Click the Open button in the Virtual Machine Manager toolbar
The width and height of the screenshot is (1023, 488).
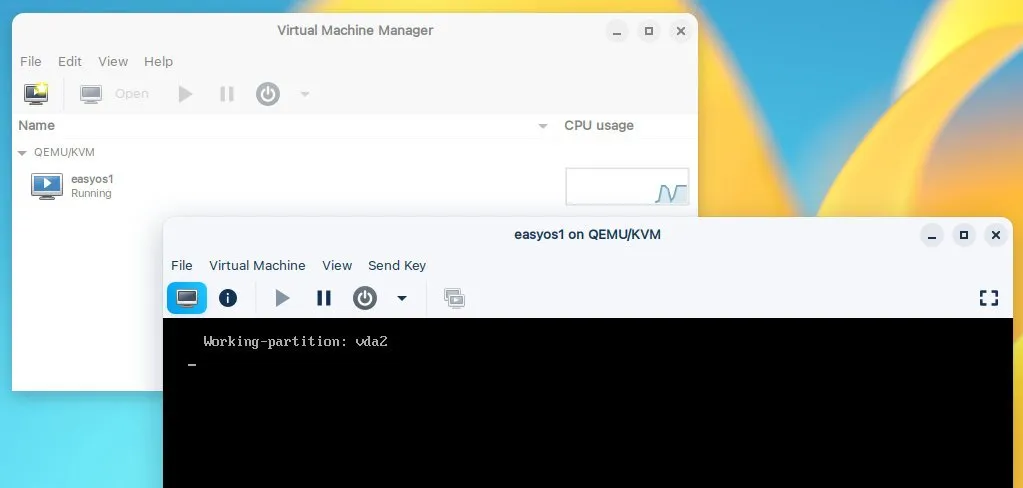[x=115, y=94]
